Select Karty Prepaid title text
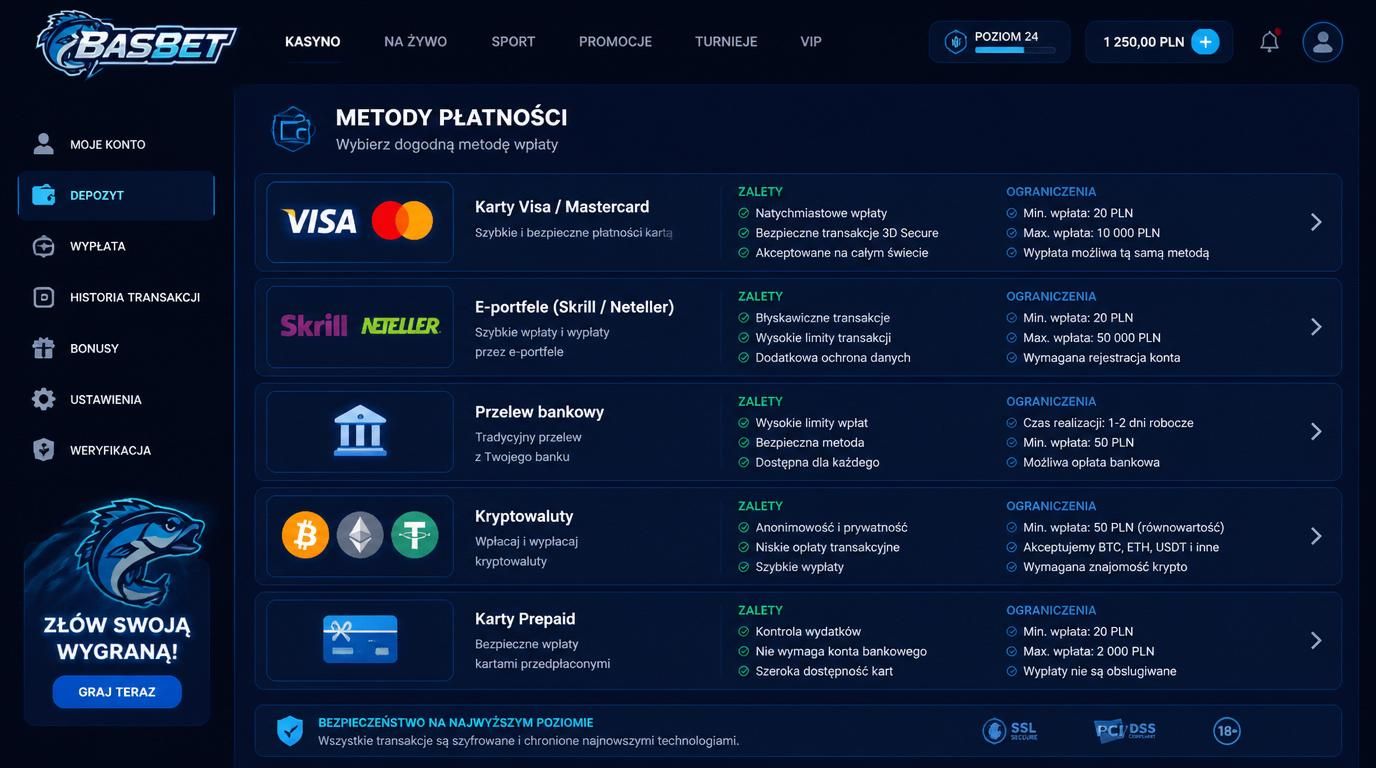 [525, 619]
